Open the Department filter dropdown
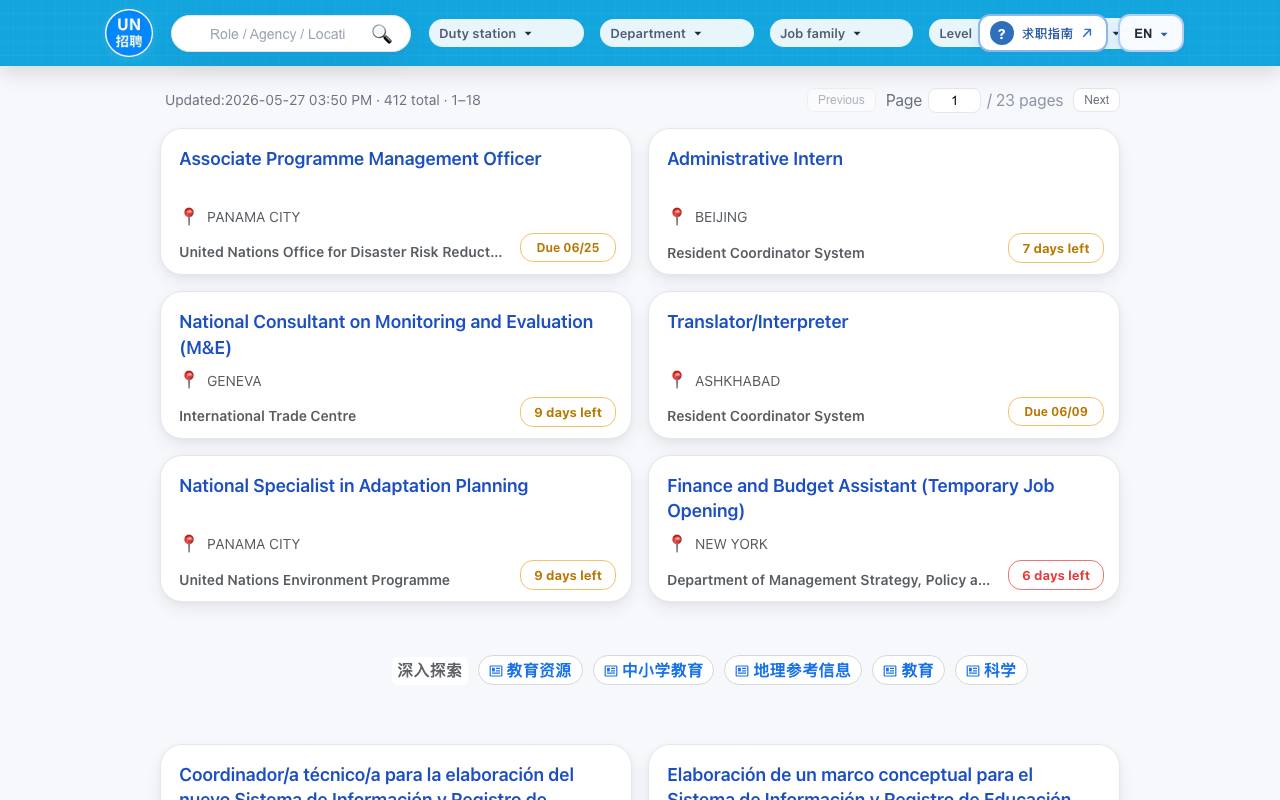The image size is (1280, 800). click(677, 33)
